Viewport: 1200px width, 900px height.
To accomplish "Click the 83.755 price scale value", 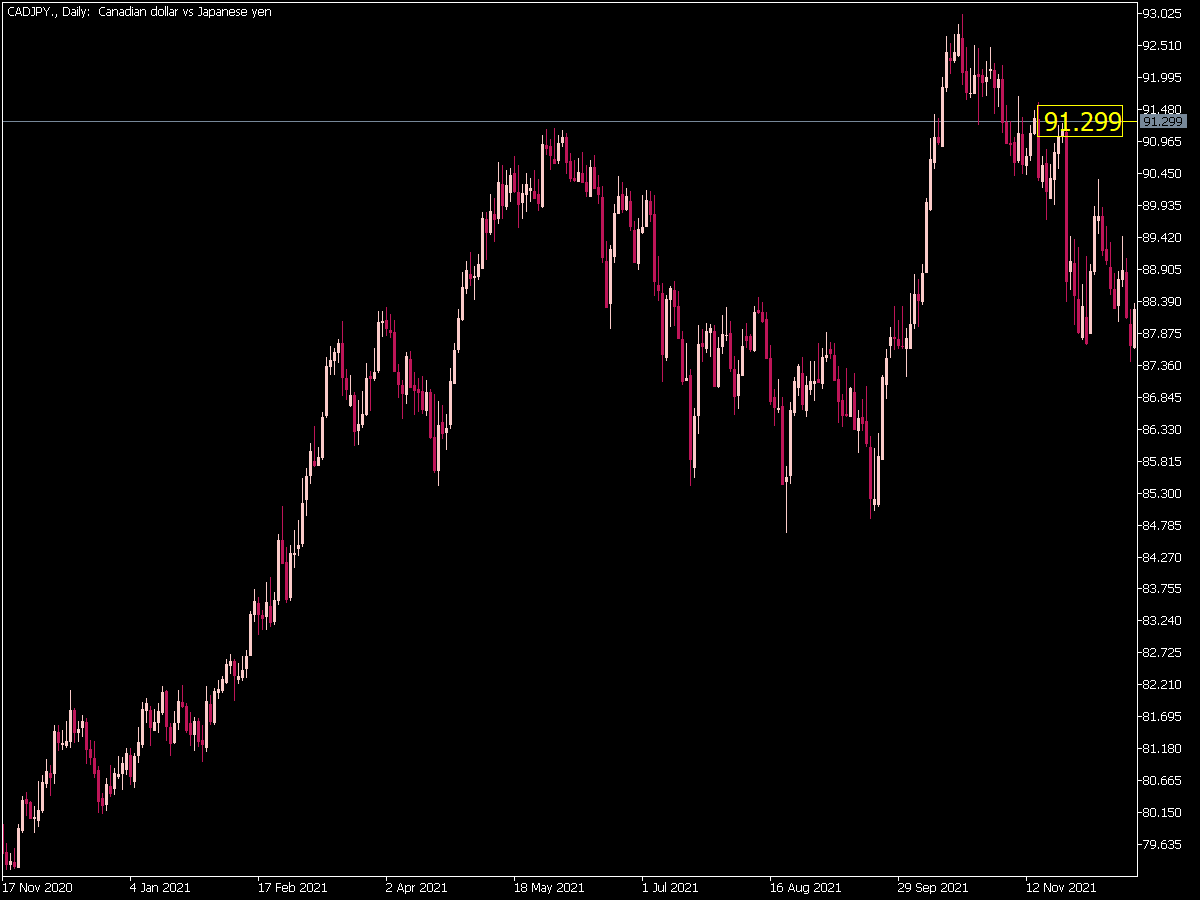I will pyautogui.click(x=1163, y=589).
